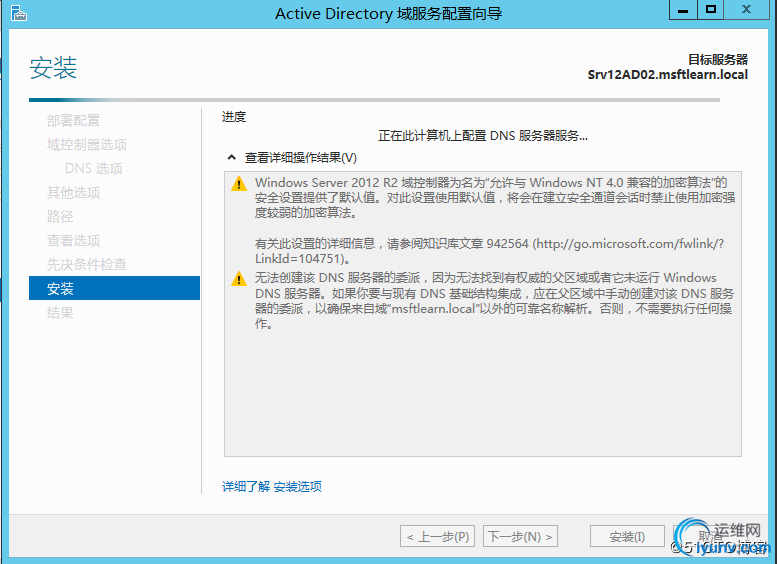Click warning icon beside DNS 委派 message
Screen dimensions: 777x564
[x=239, y=279]
